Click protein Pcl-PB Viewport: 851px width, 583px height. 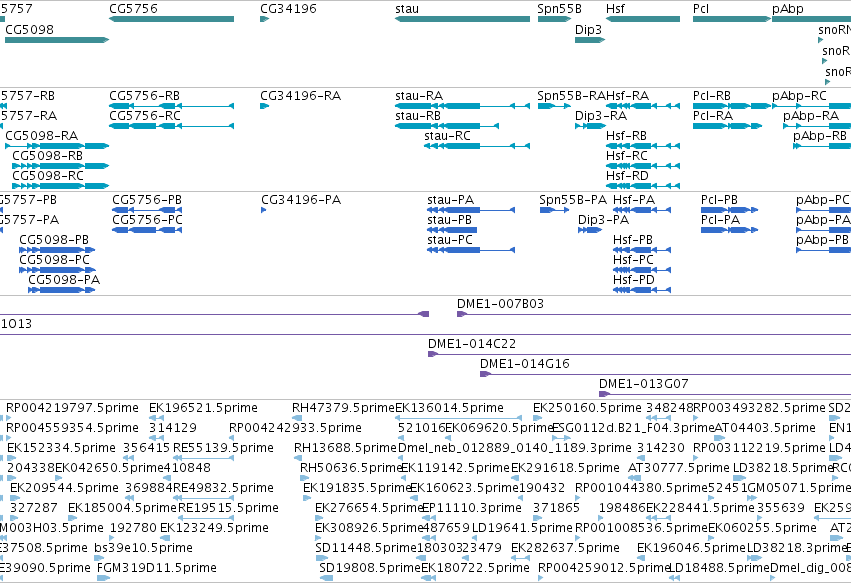[729, 210]
